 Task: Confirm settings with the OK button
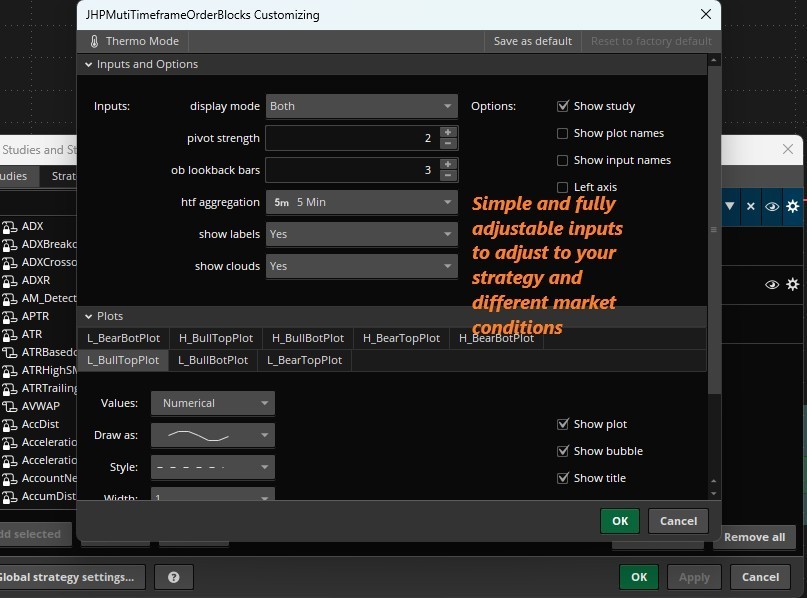pyautogui.click(x=619, y=521)
